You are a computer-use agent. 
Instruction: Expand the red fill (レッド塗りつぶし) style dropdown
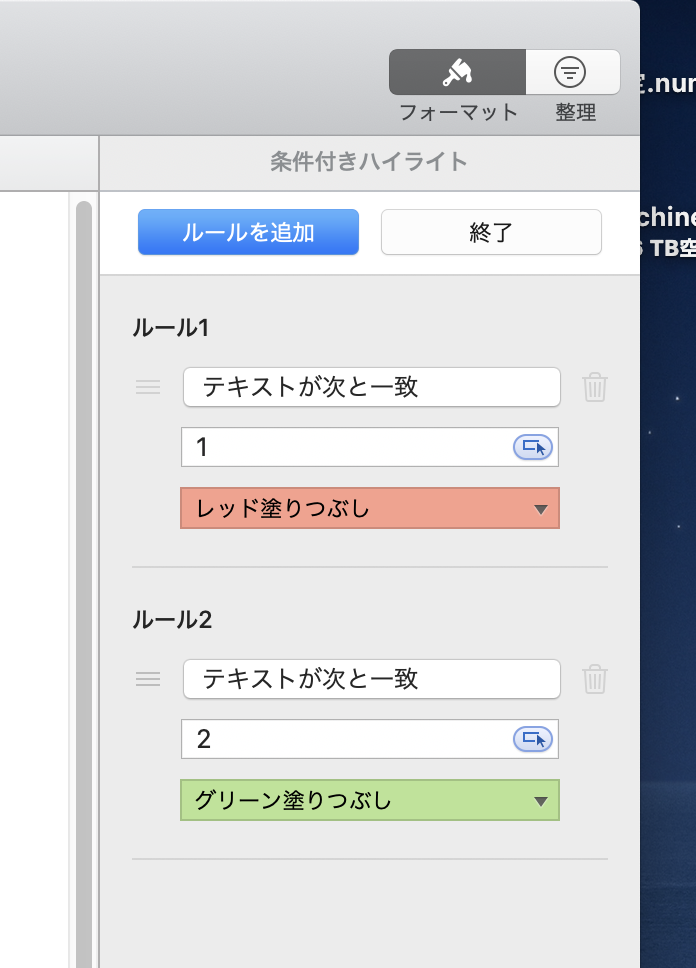point(370,508)
